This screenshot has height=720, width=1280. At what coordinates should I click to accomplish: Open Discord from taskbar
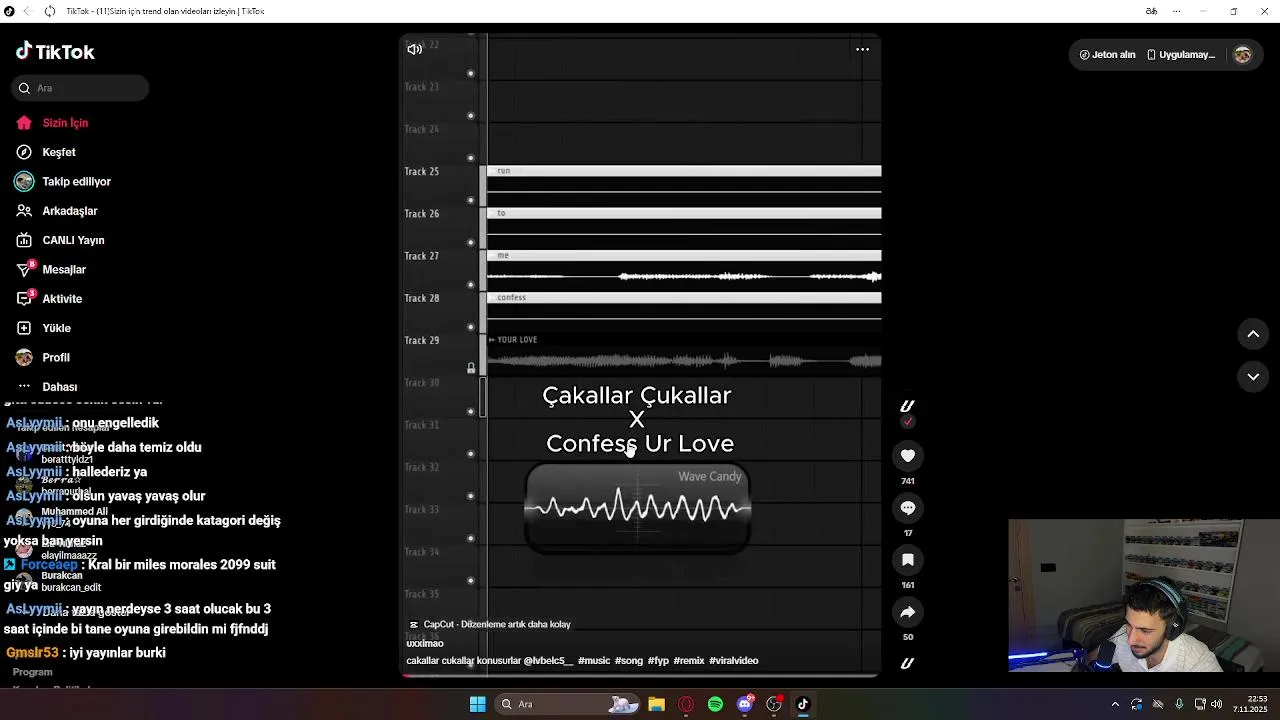pos(744,704)
